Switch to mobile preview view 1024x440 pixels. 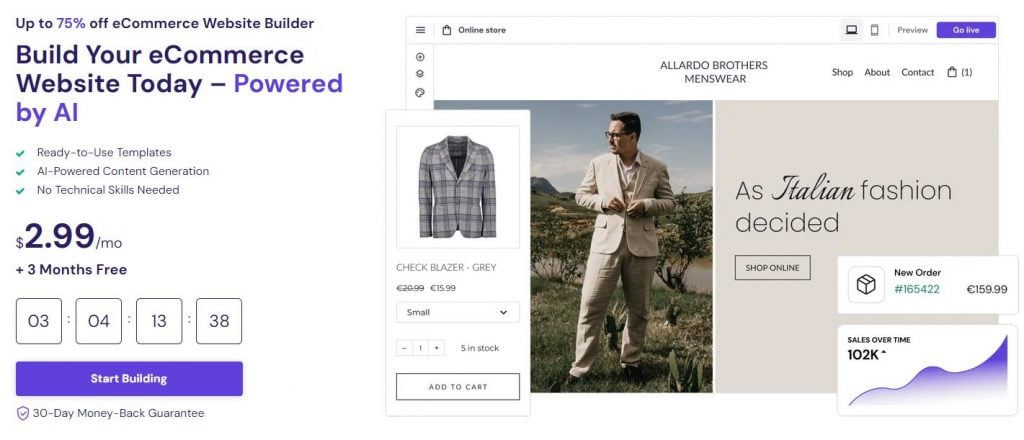pos(874,30)
